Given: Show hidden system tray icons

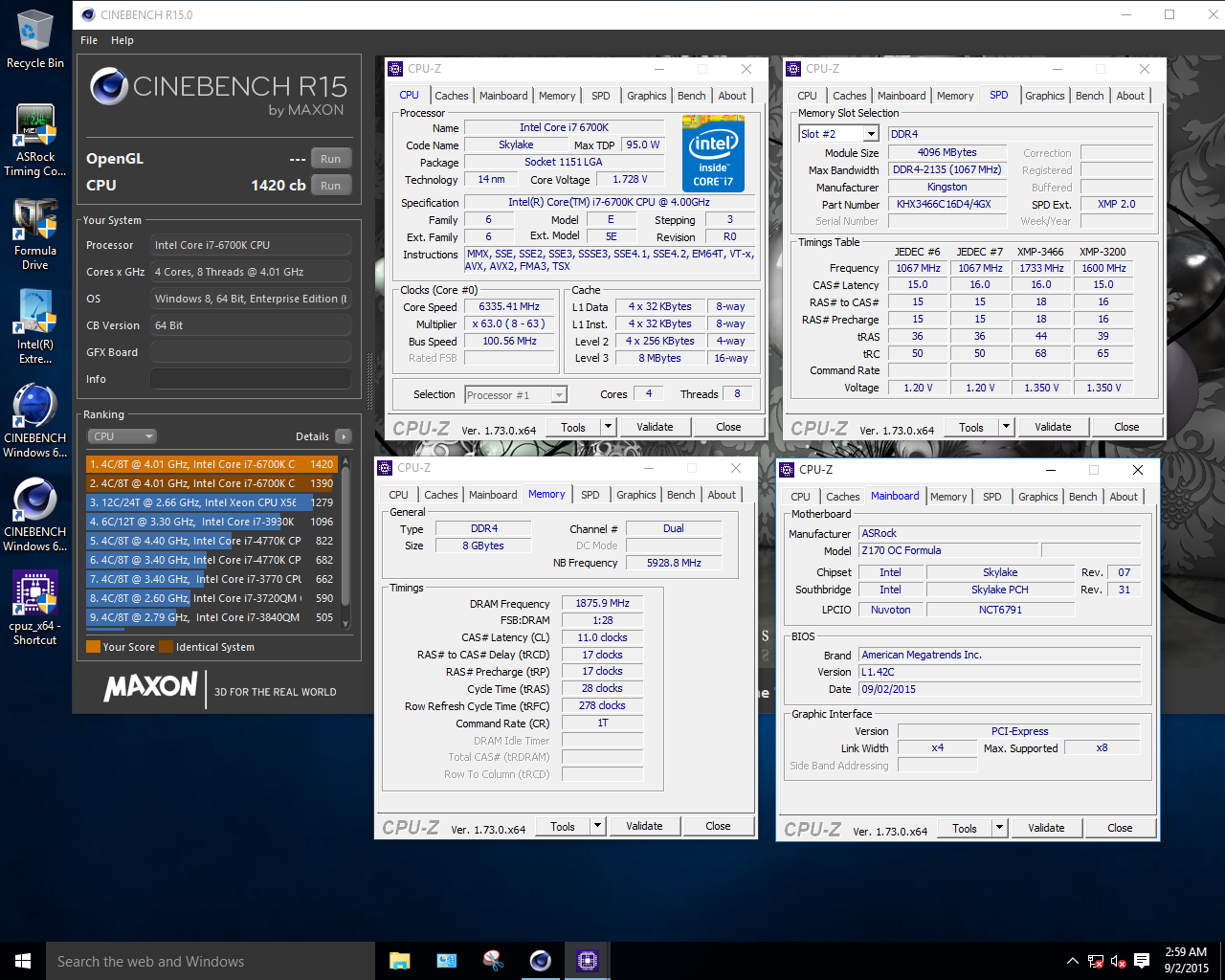Looking at the screenshot, I should coord(1073,961).
